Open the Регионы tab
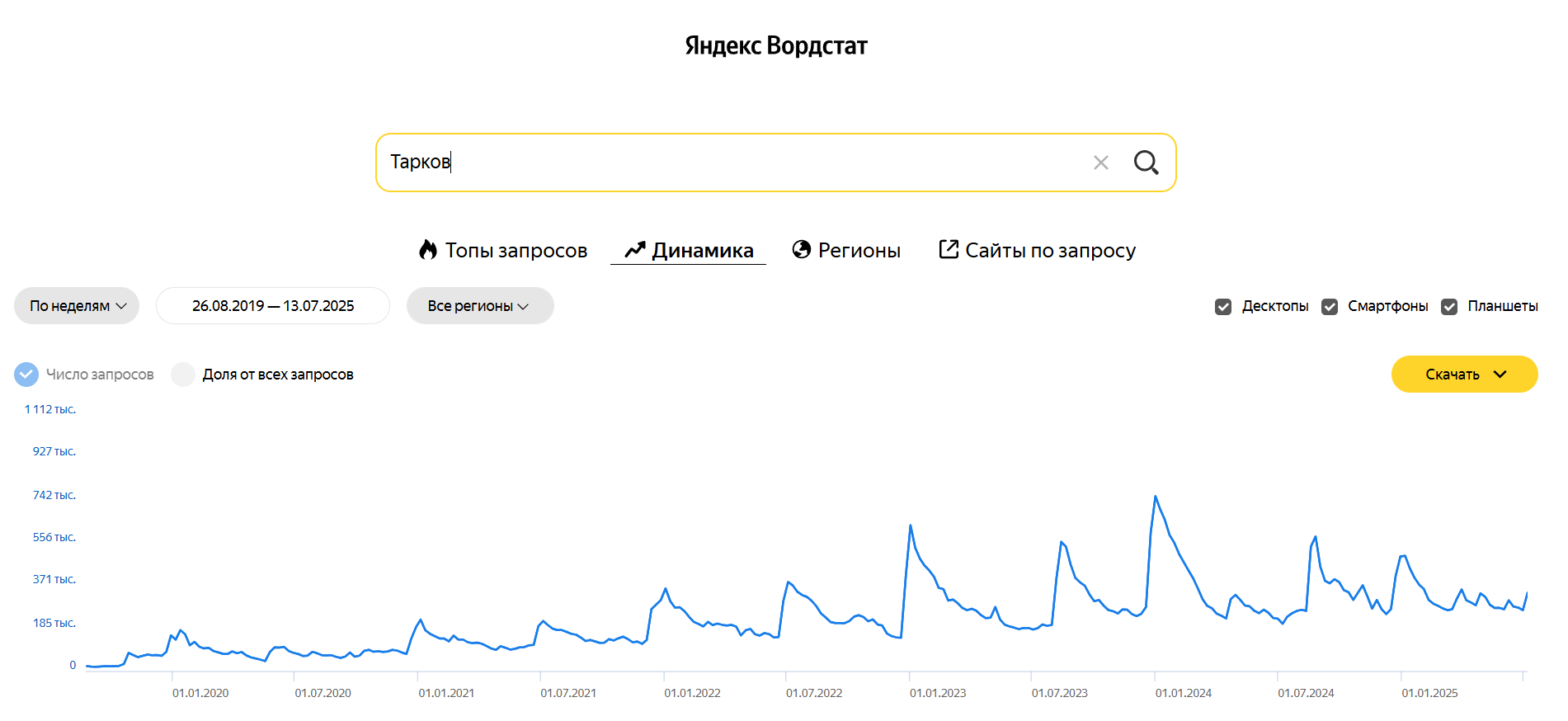Screen dimensions: 1568x721 (x=859, y=250)
